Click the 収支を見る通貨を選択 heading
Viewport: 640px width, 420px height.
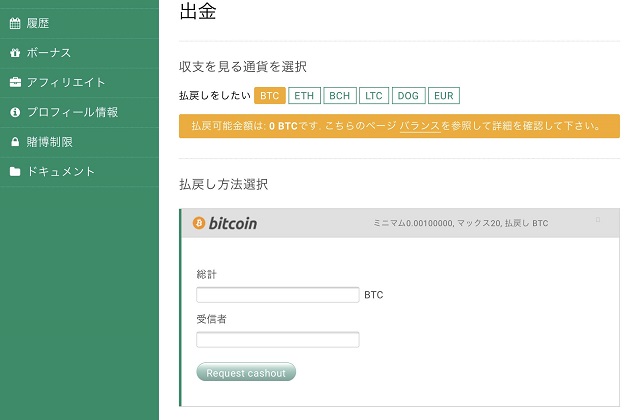click(x=243, y=67)
